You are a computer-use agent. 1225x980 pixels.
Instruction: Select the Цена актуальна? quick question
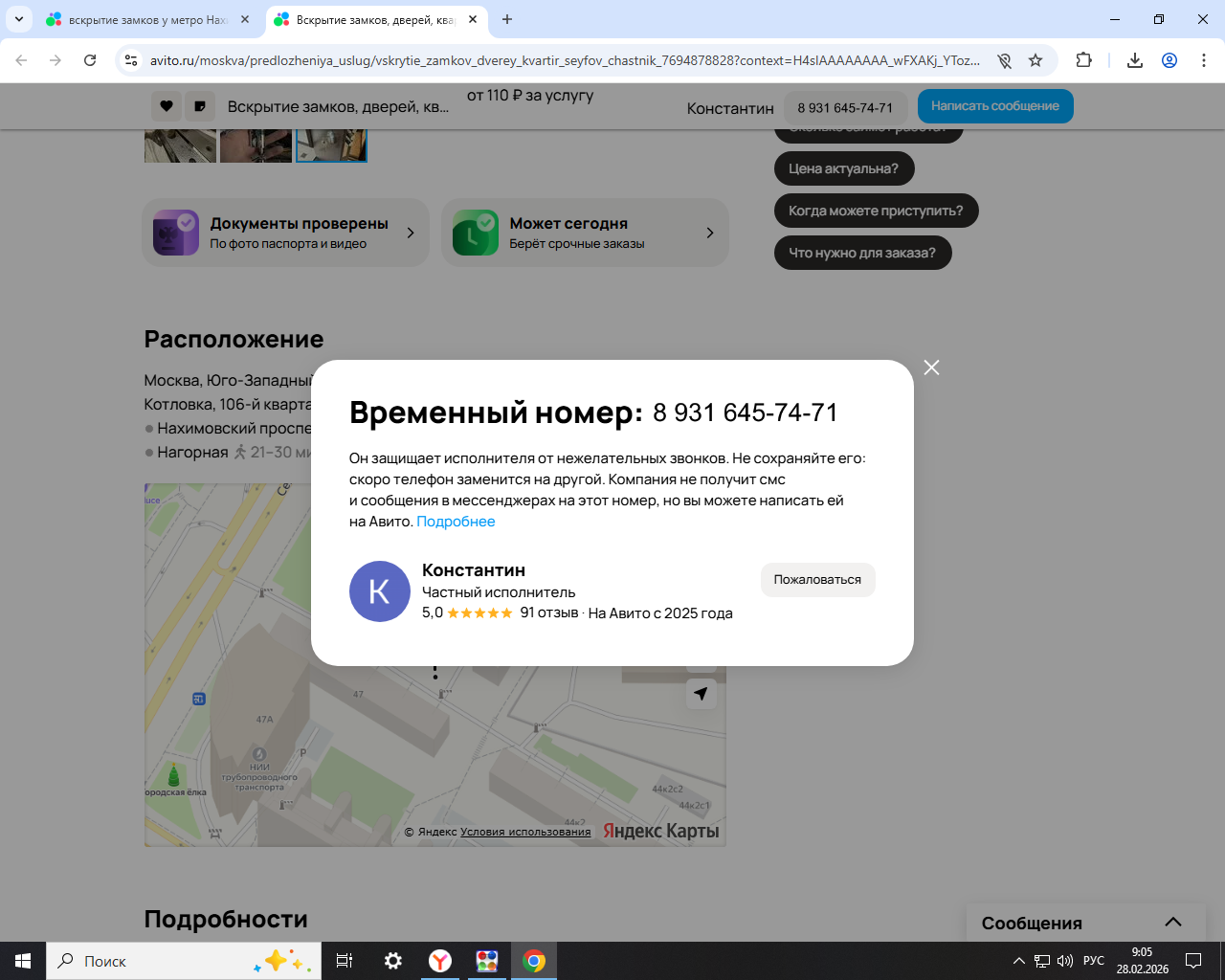tap(844, 168)
